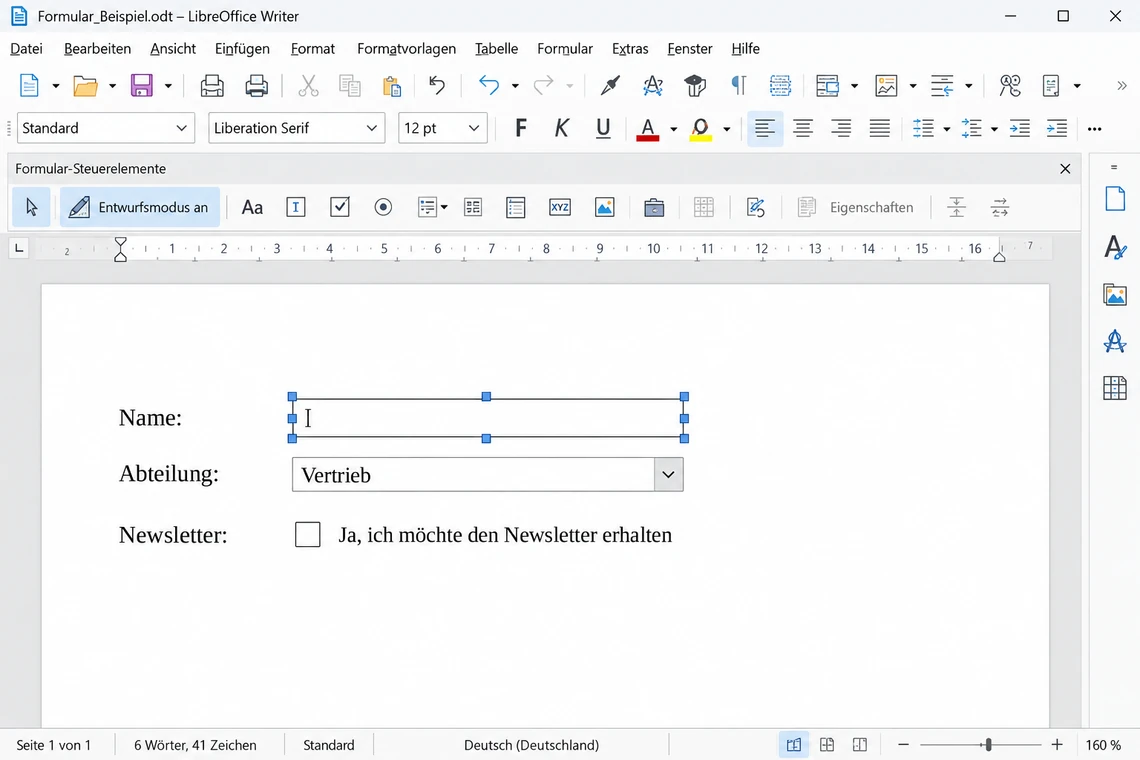Click the New document icon
The width and height of the screenshot is (1140, 760).
pyautogui.click(x=29, y=86)
